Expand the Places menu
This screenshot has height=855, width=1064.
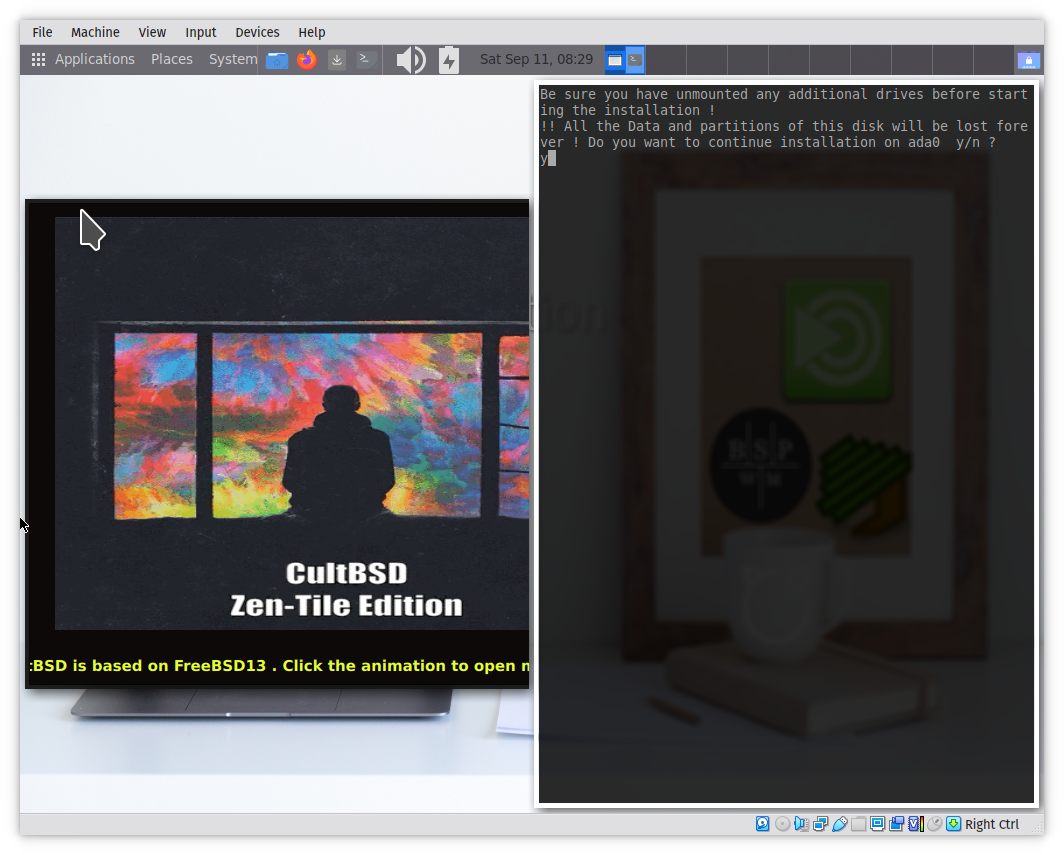(x=171, y=59)
